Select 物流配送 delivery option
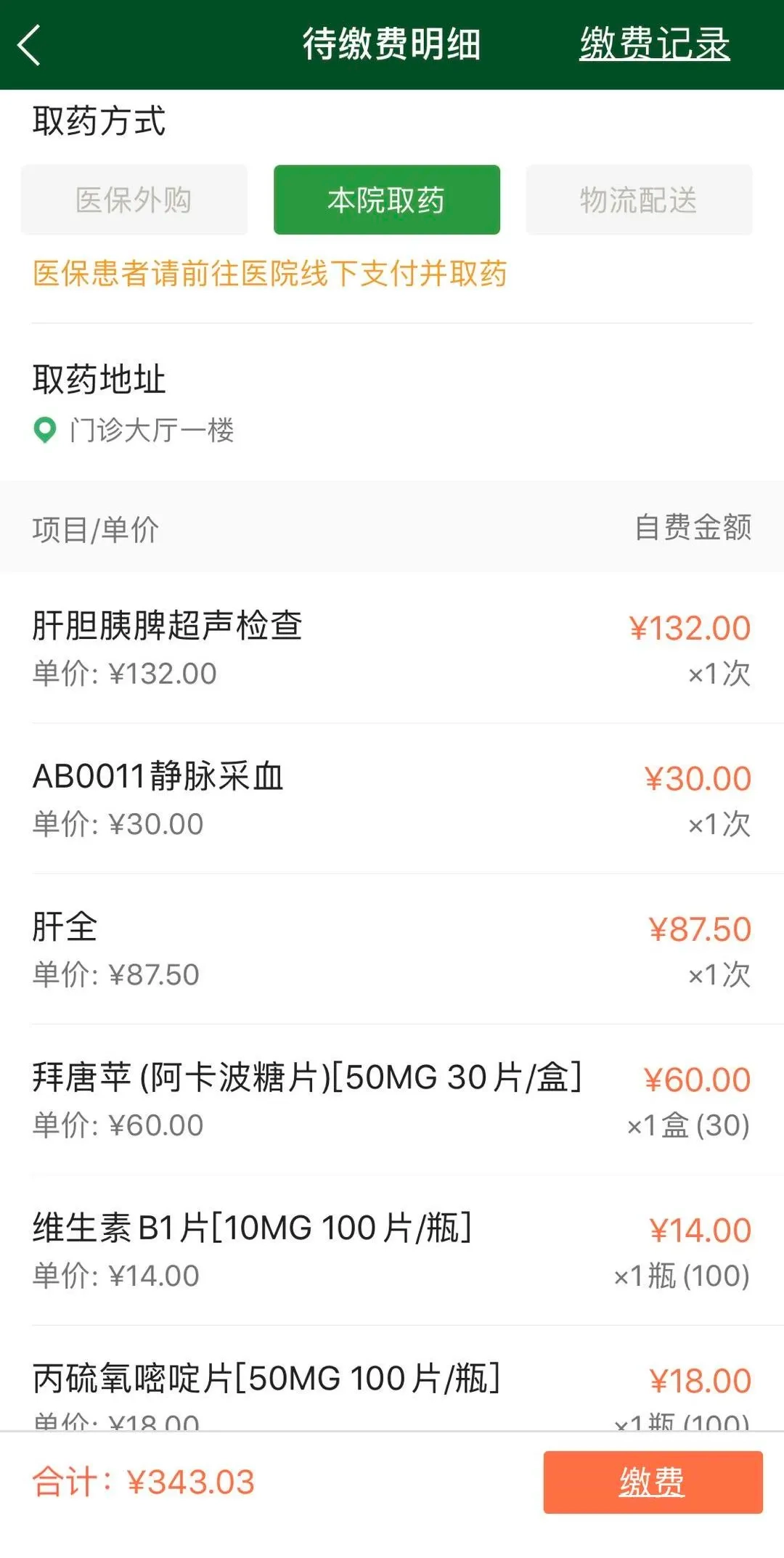 click(638, 200)
